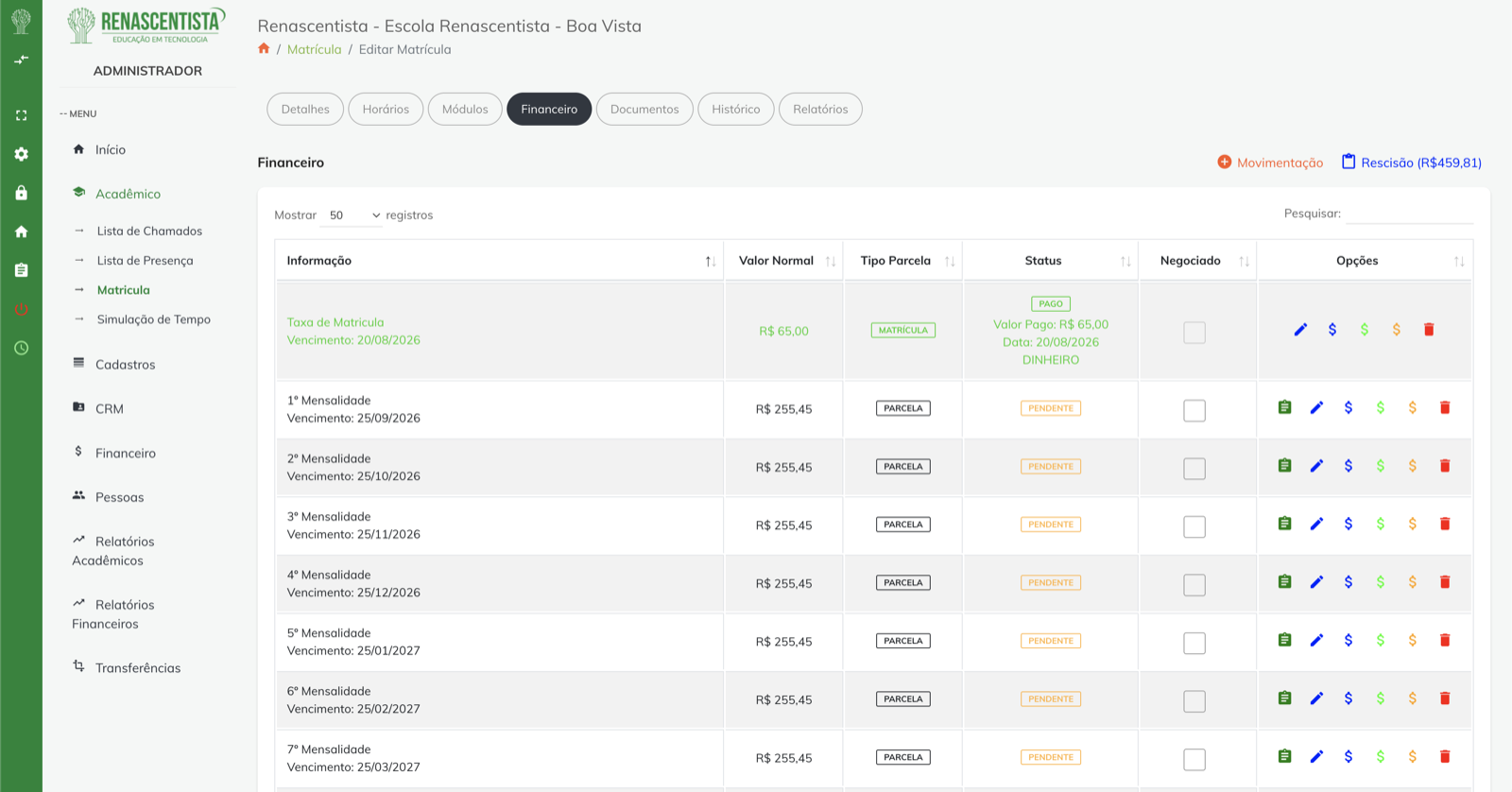
Task: Open Rescisão (R$459,81) link
Action: tap(1412, 163)
